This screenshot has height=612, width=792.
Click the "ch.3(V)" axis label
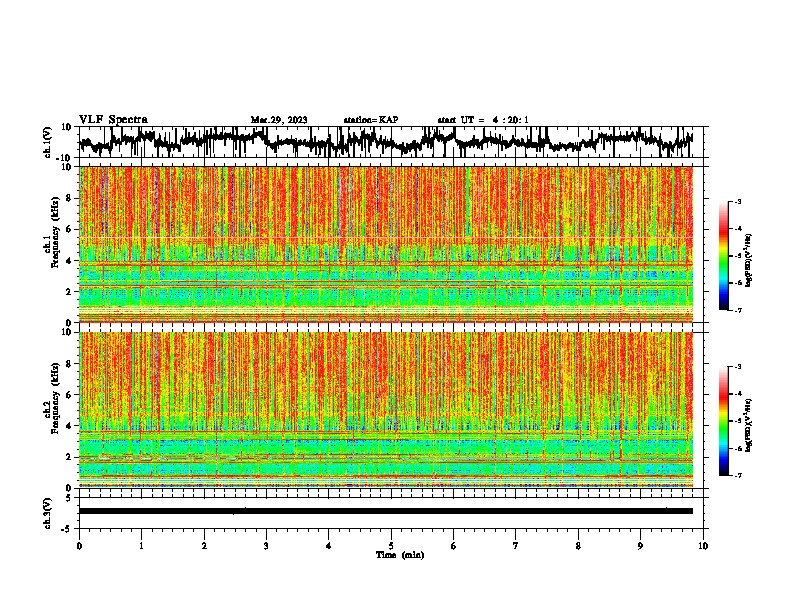pyautogui.click(x=48, y=513)
